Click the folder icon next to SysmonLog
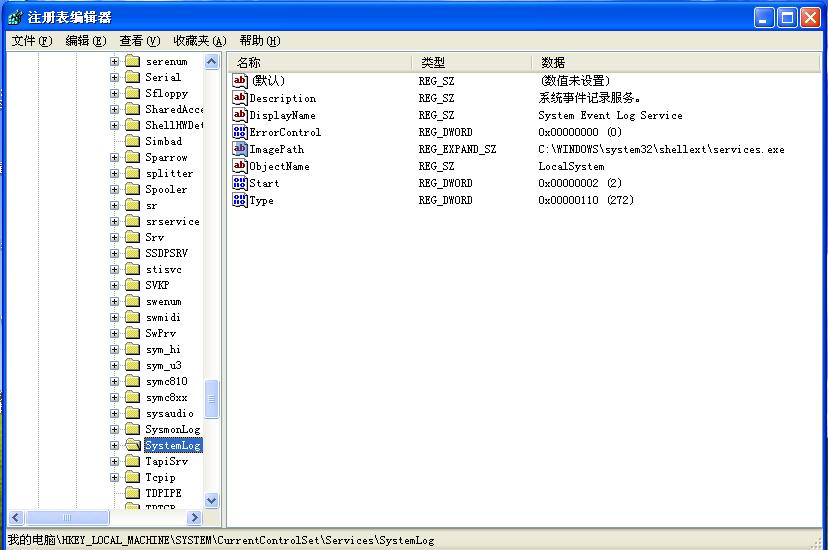The height and width of the screenshot is (550, 828). point(133,429)
